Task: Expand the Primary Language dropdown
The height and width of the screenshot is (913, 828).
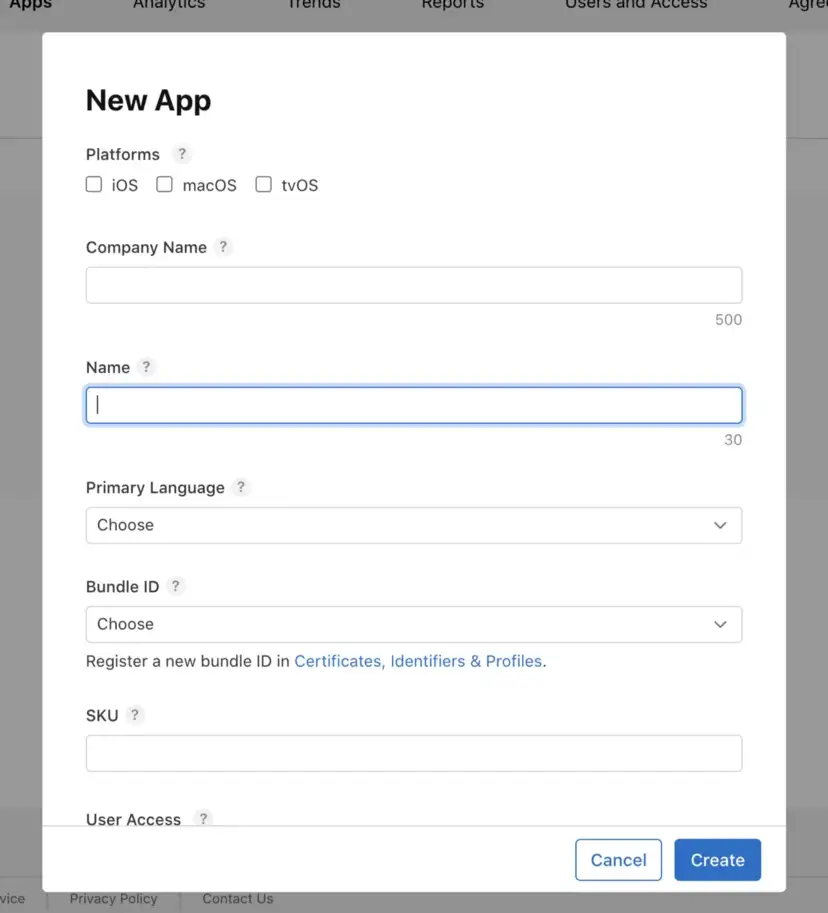Action: 414,525
